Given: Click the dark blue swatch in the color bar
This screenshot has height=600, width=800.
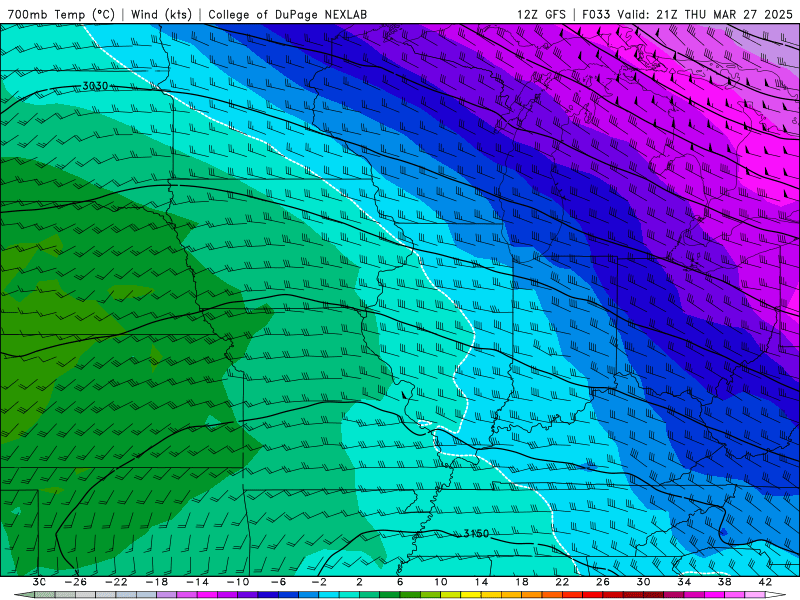Looking at the screenshot, I should pos(268,595).
